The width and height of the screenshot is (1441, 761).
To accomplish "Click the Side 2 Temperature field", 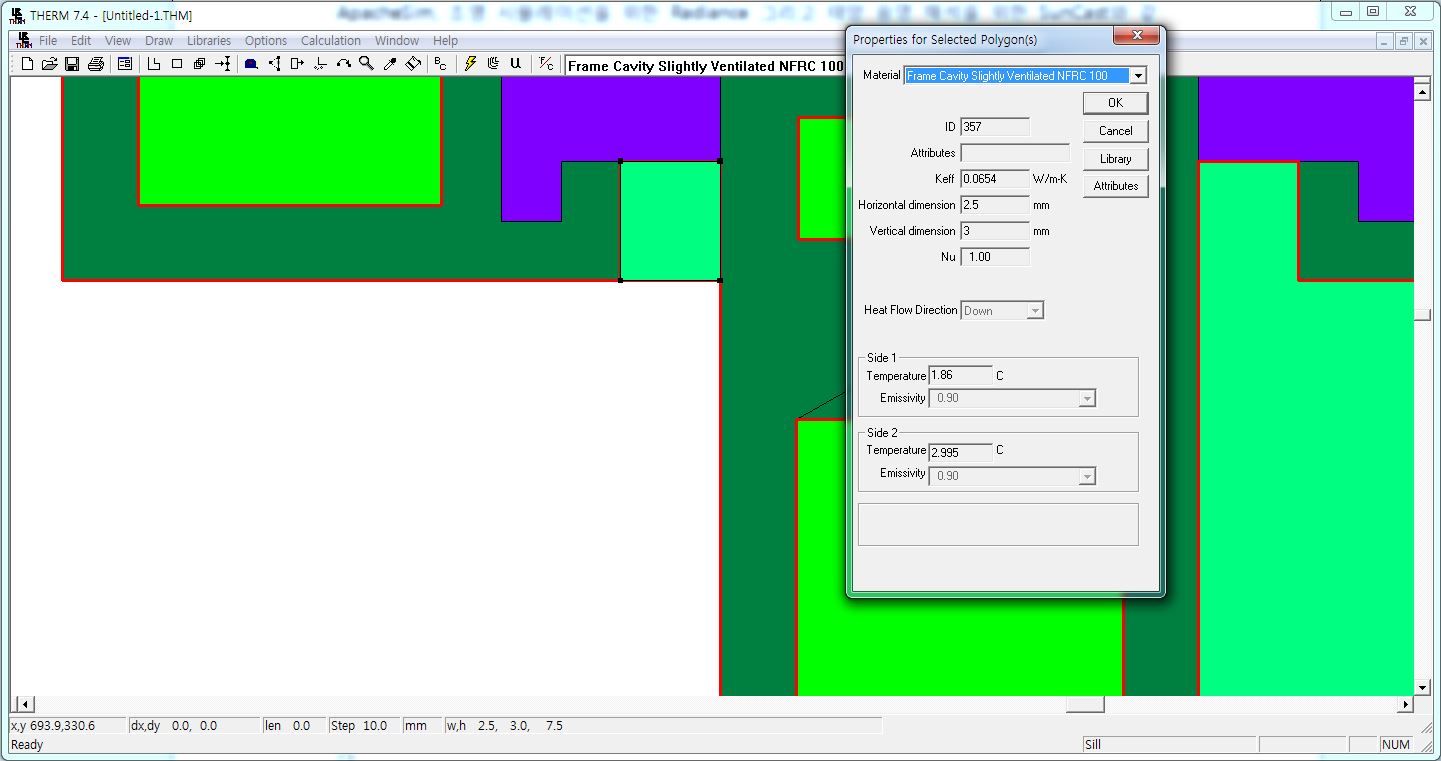I will pyautogui.click(x=960, y=452).
